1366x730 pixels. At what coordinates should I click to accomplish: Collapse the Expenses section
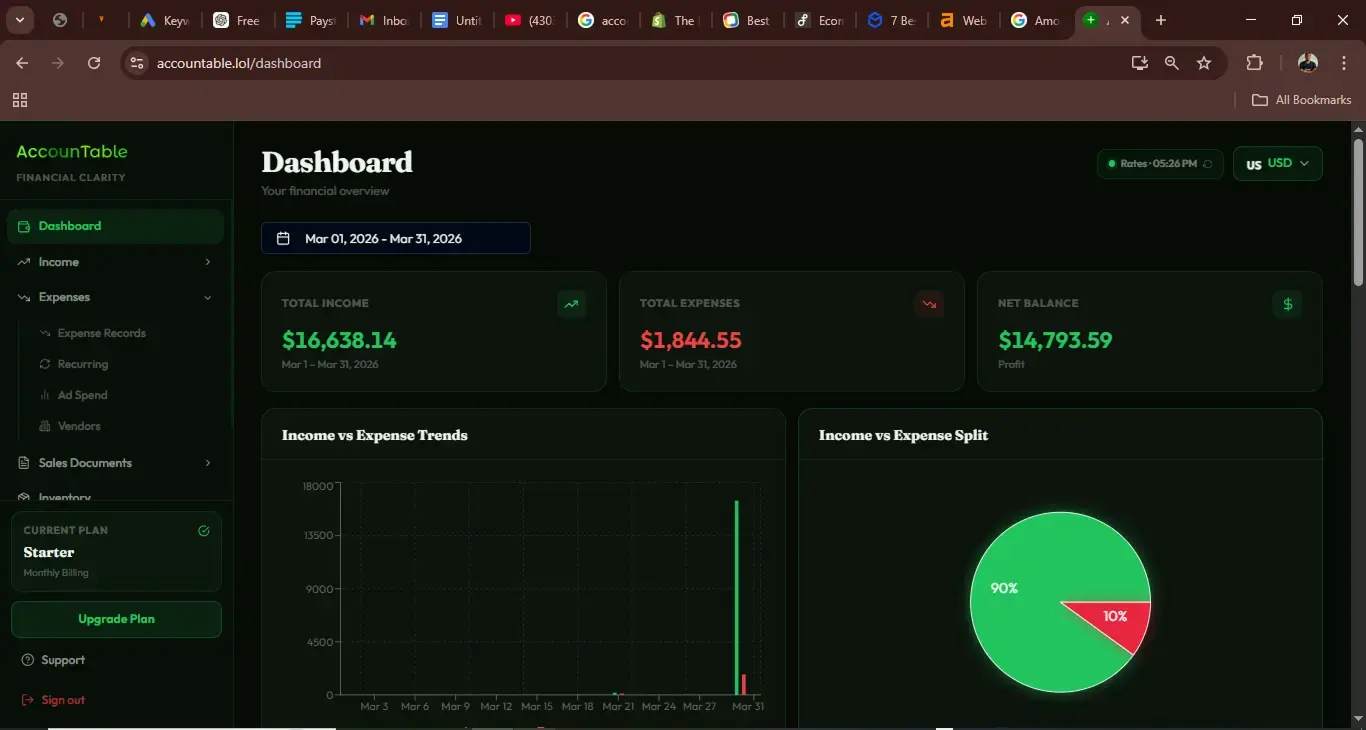pos(207,297)
